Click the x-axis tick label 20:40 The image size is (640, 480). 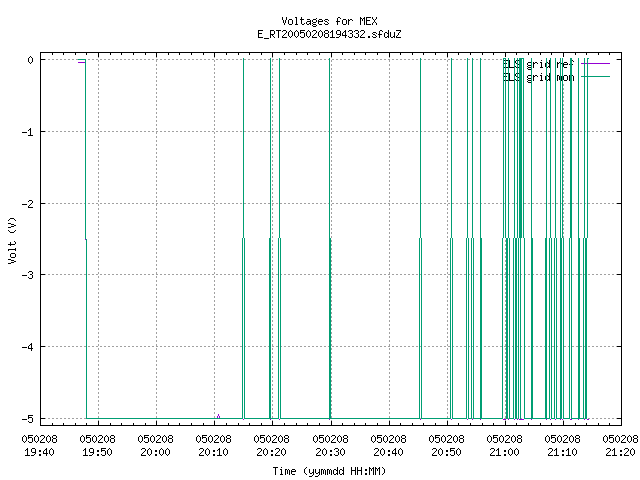click(x=388, y=452)
